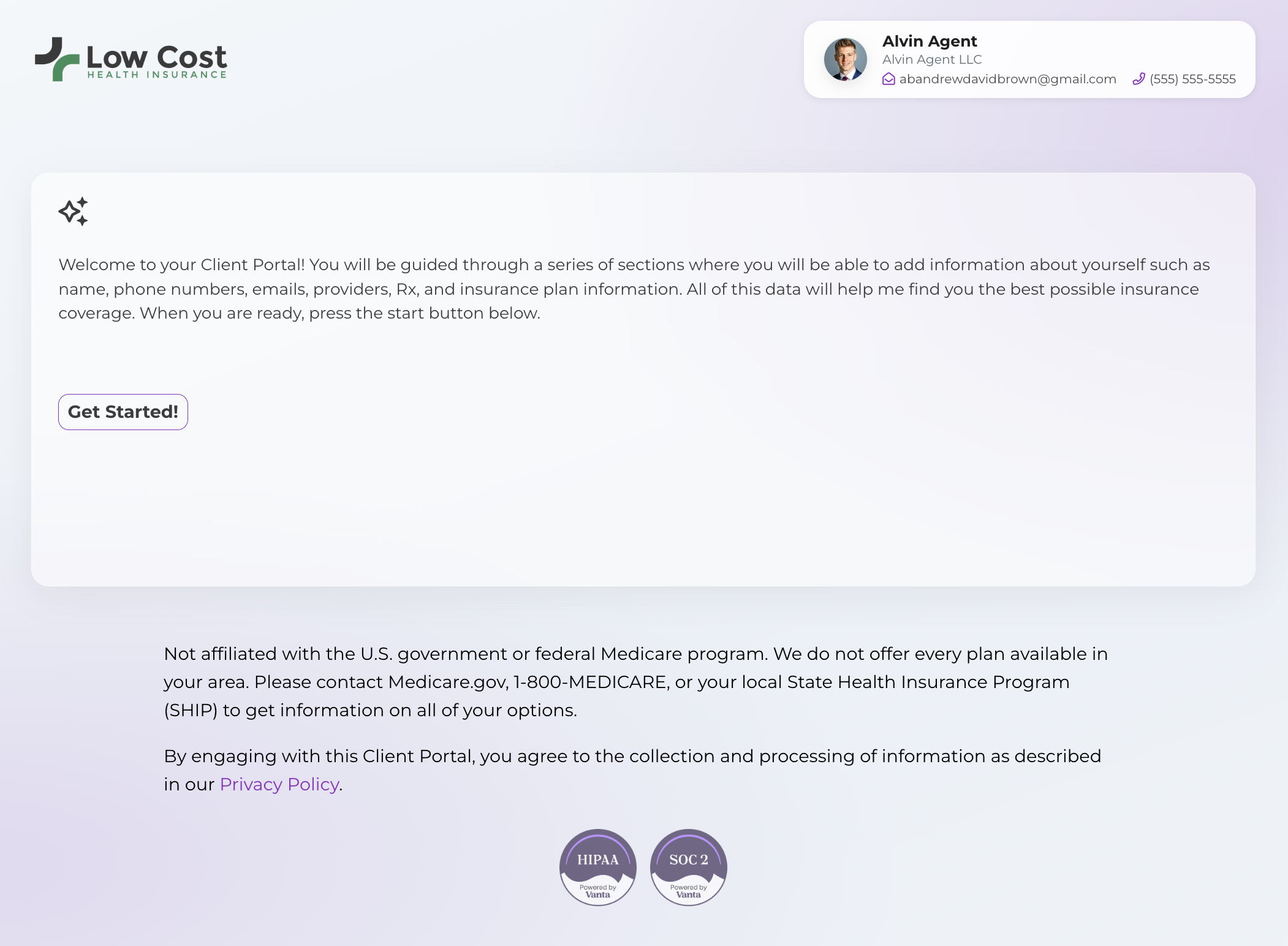Click the HIPAA compliance badge
The image size is (1288, 946).
pyautogui.click(x=597, y=867)
